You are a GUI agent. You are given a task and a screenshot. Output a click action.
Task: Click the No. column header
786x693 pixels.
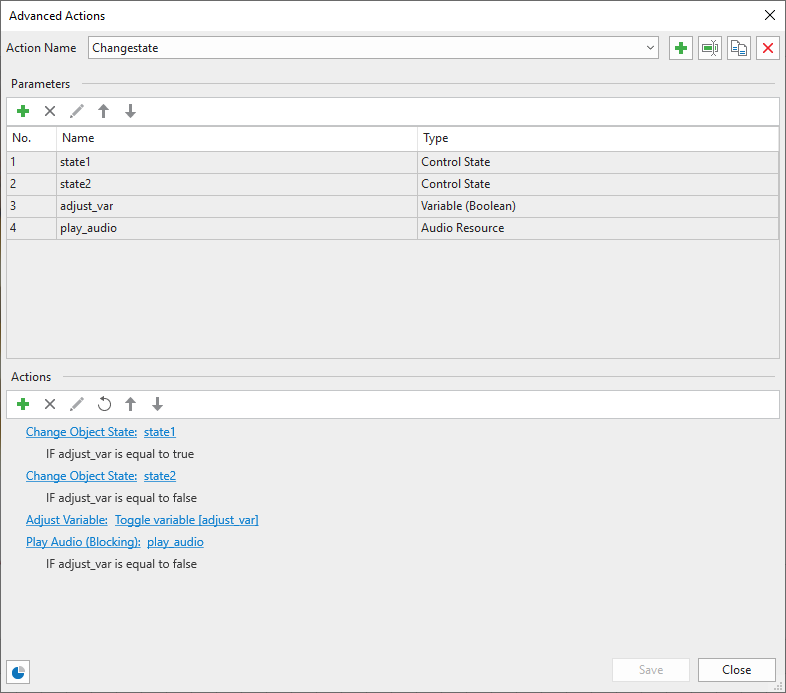32,138
